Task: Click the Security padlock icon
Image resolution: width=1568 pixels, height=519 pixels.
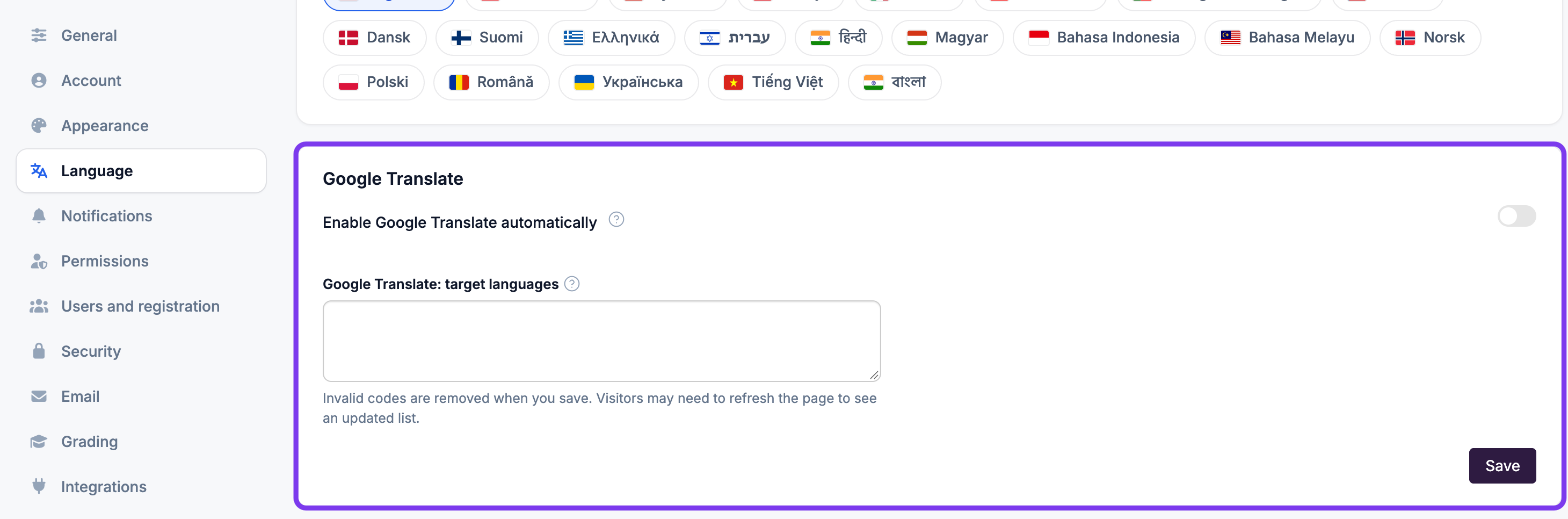Action: pyautogui.click(x=39, y=351)
